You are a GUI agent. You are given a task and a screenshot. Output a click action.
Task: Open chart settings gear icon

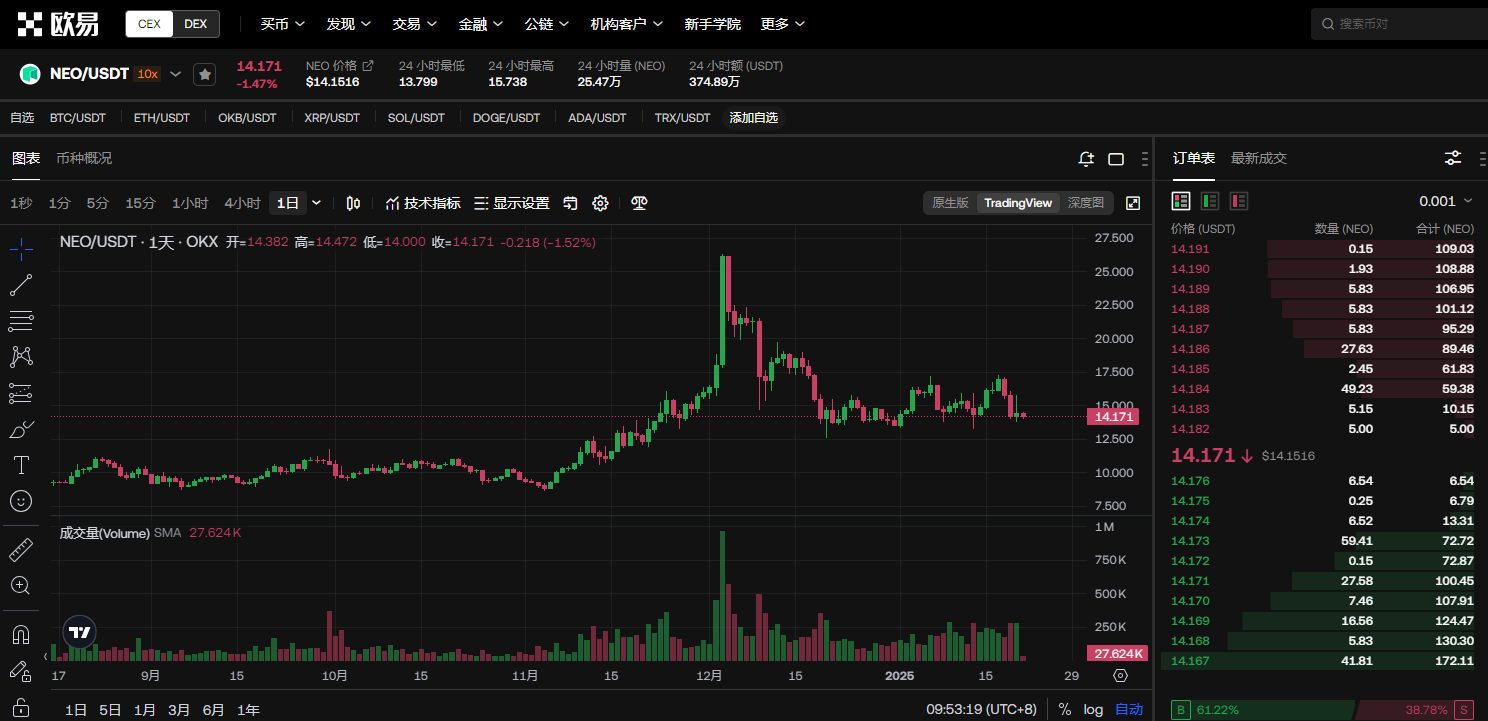click(600, 203)
